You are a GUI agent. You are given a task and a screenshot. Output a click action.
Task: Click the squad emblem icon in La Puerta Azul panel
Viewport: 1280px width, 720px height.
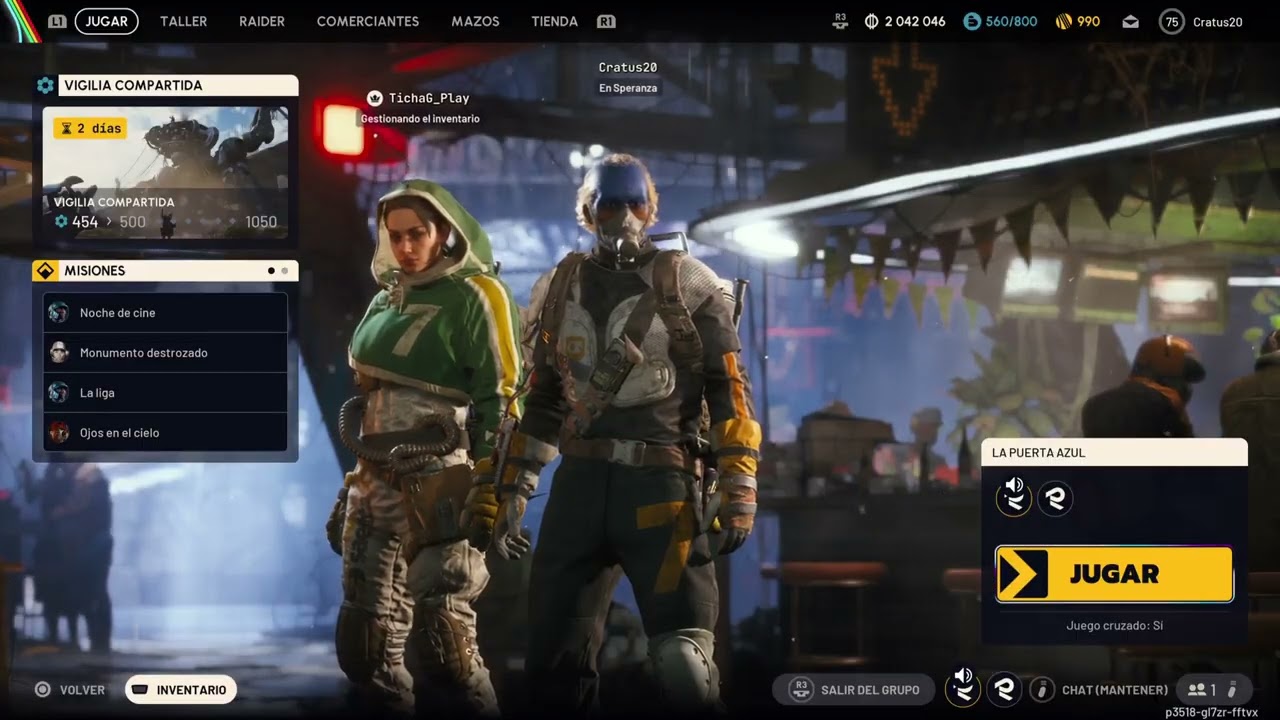click(1055, 497)
